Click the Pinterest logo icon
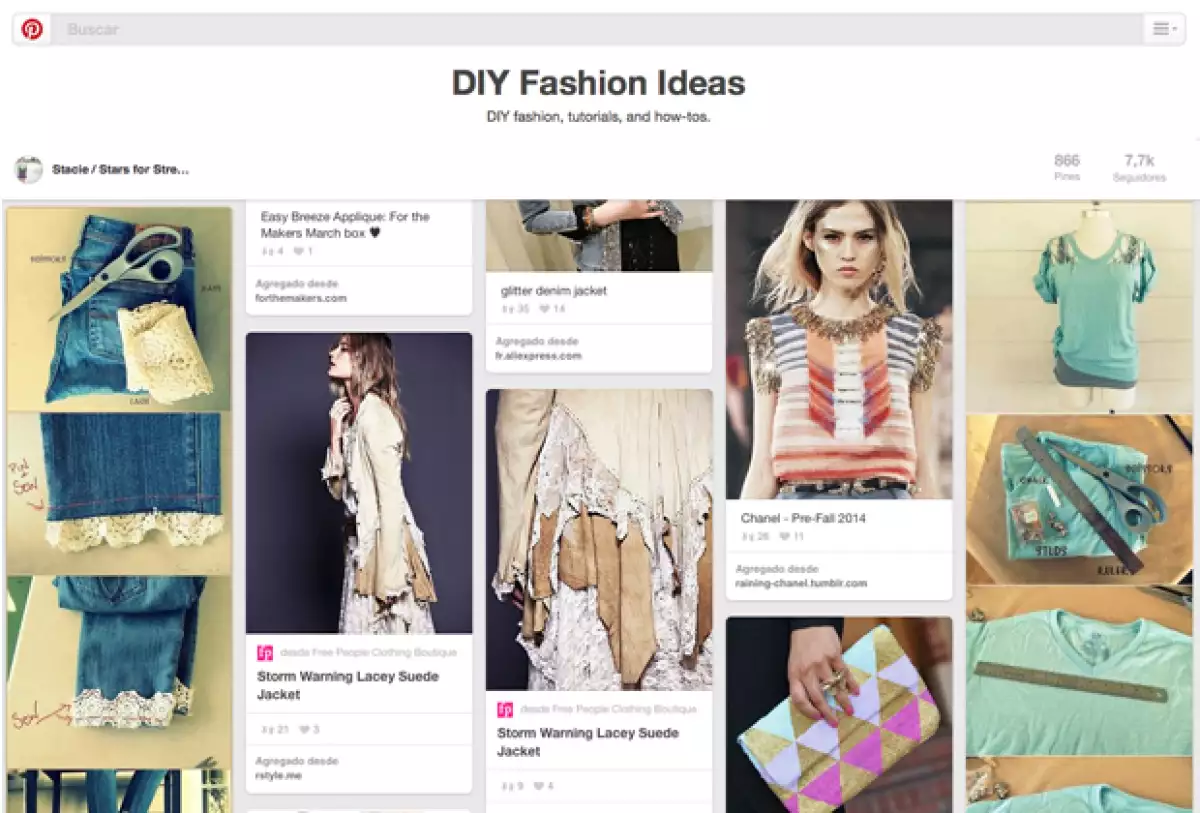Image resolution: width=1200 pixels, height=813 pixels. [x=32, y=29]
